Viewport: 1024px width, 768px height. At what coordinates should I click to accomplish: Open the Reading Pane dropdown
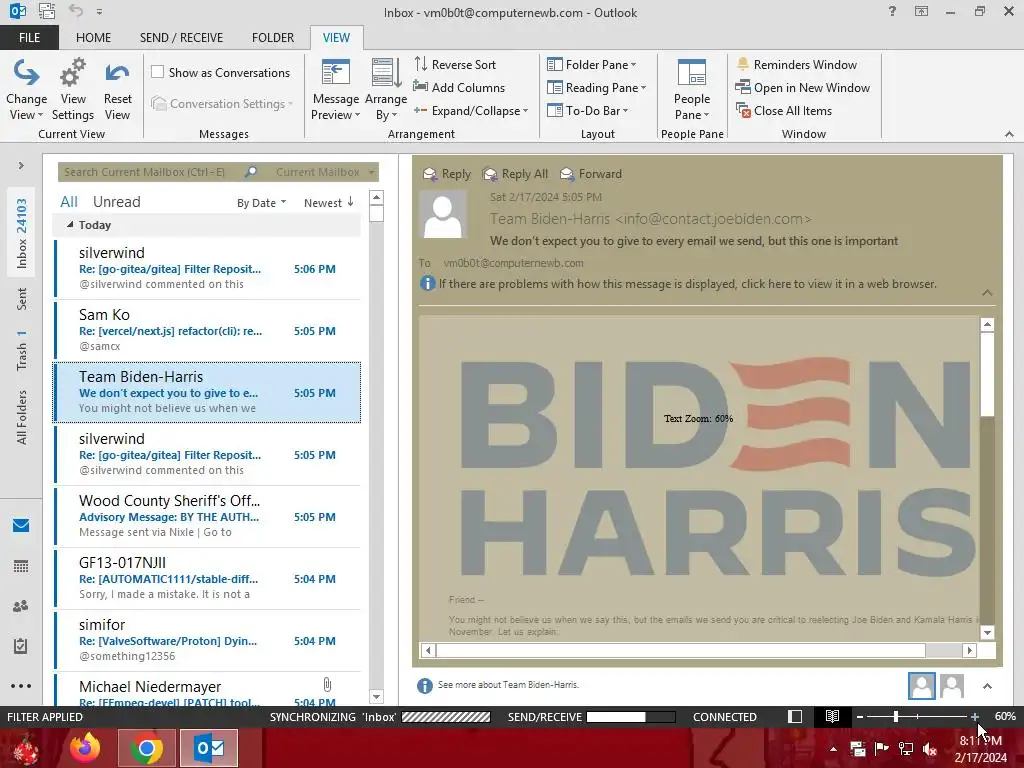click(x=596, y=88)
